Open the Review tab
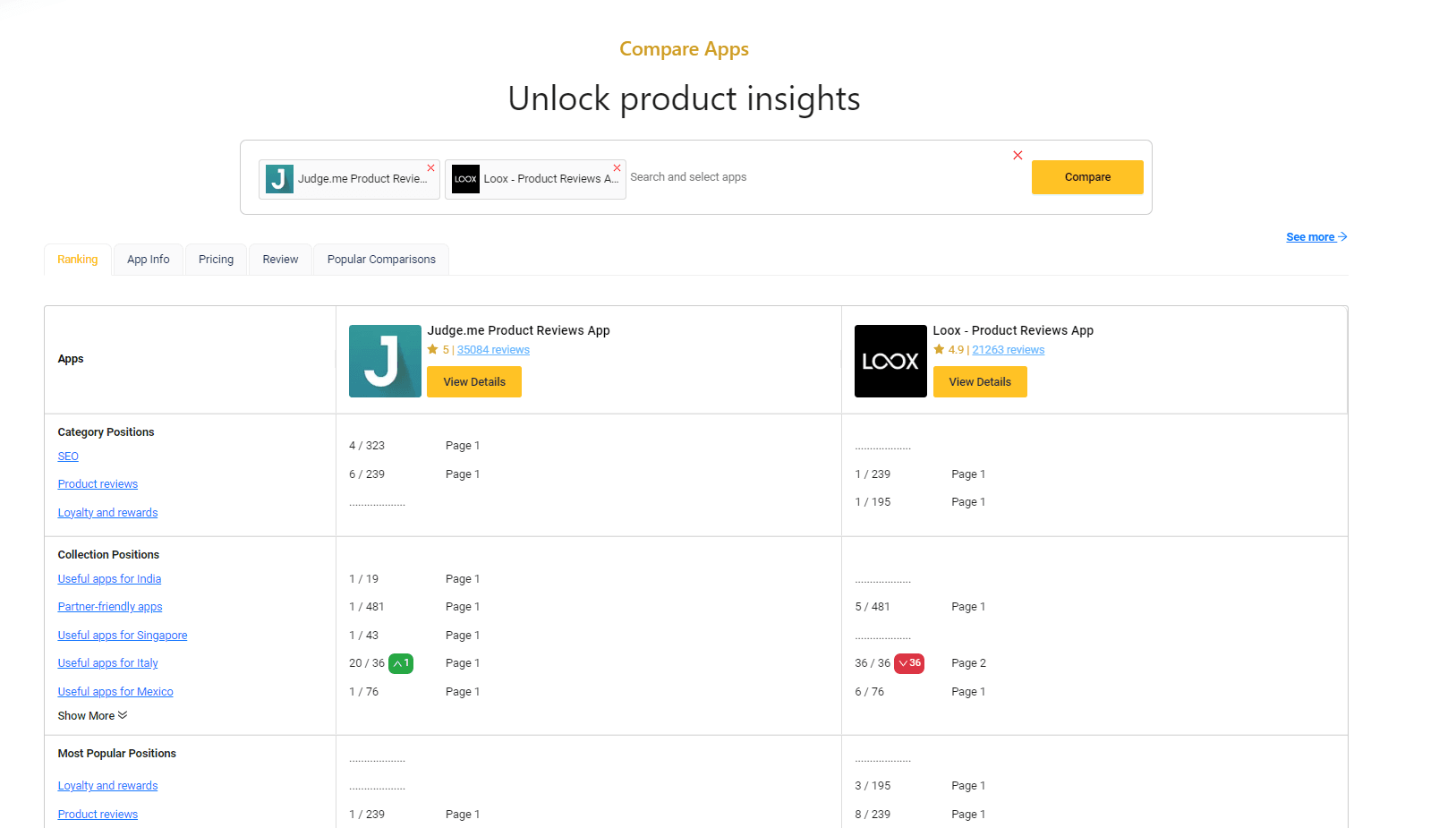 (280, 260)
